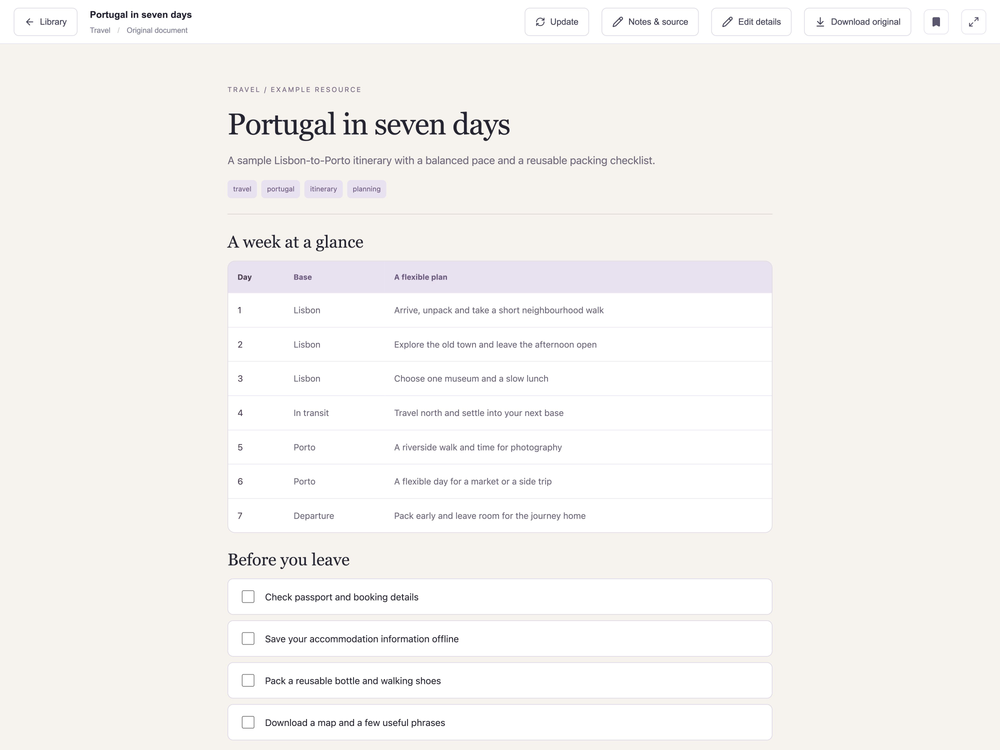Click the day 5 Porto cell
The image size is (1000, 750).
coord(304,447)
